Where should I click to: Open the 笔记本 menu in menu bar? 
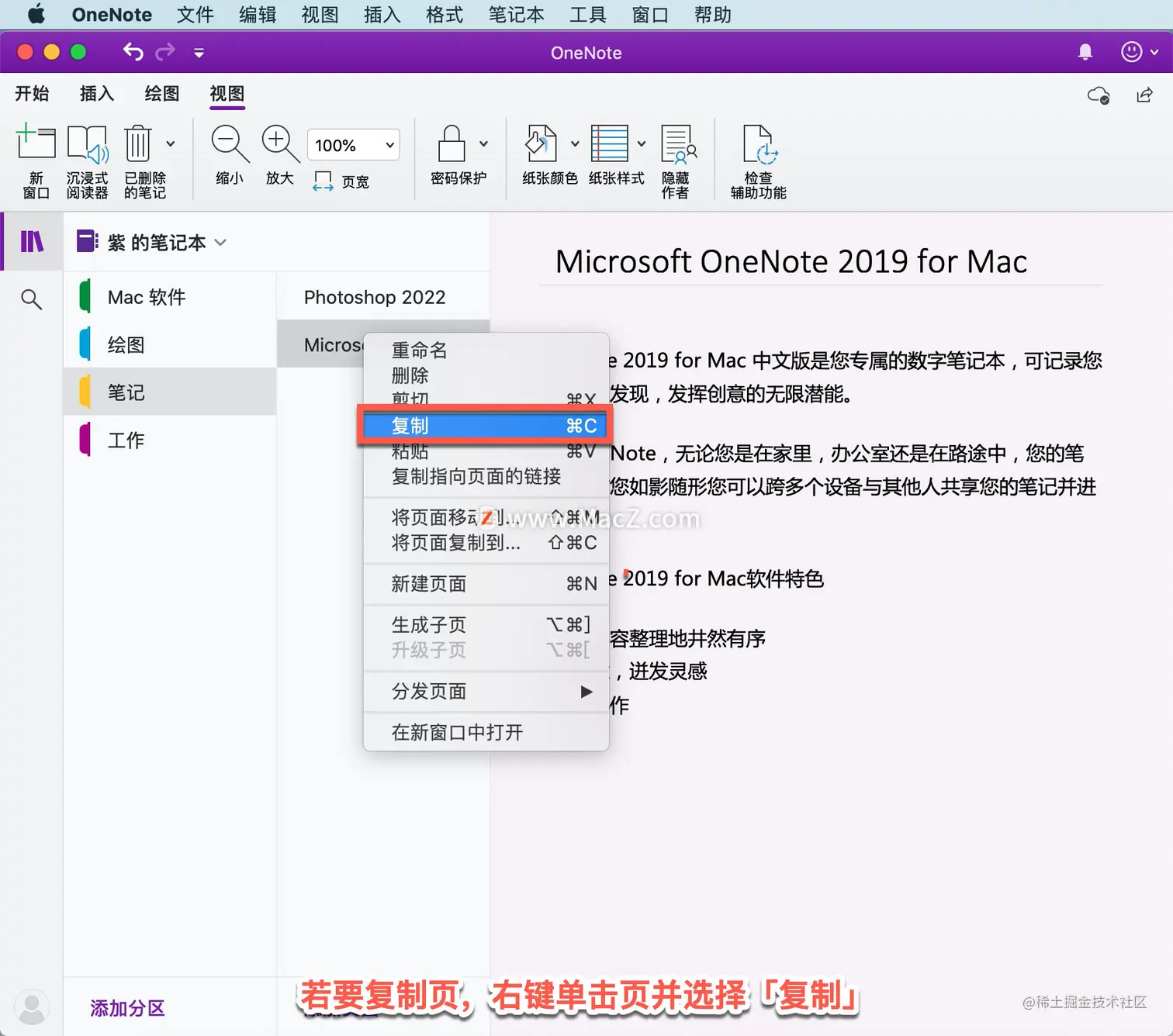(516, 14)
